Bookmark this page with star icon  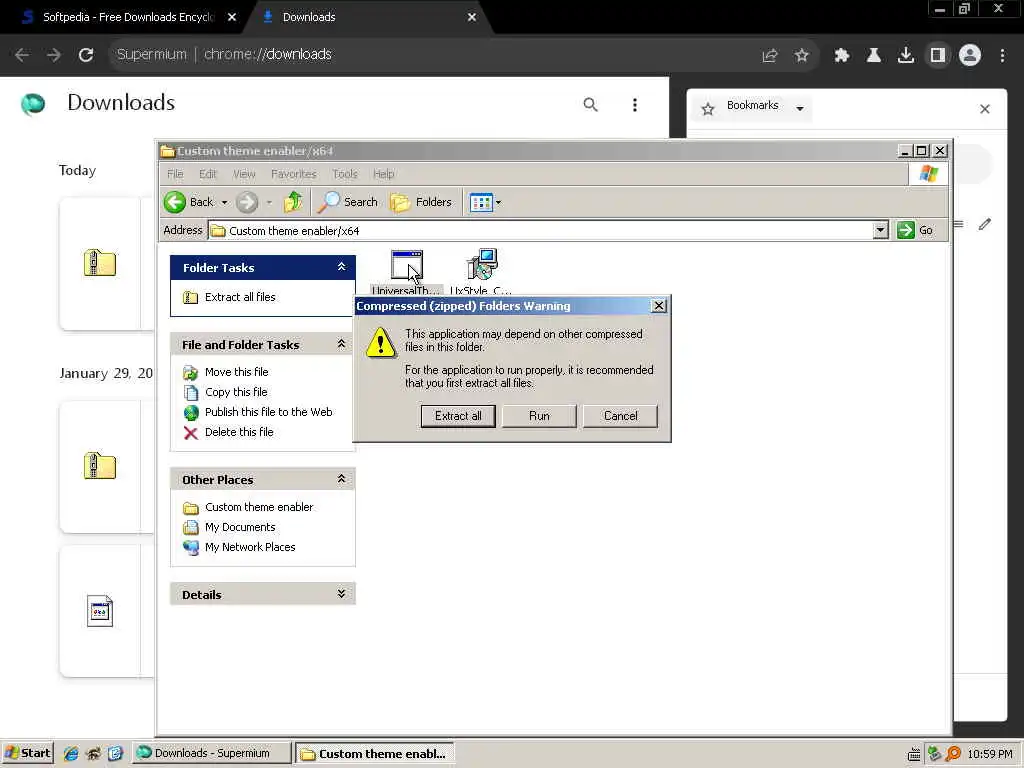[802, 56]
